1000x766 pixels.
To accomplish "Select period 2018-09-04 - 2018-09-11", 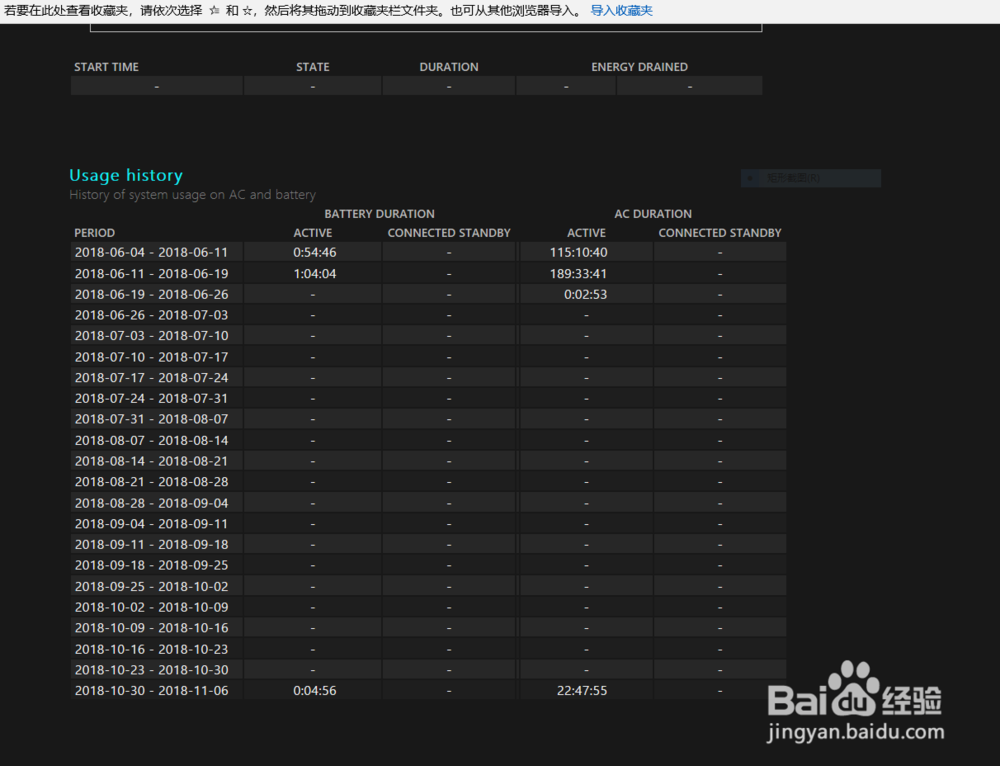I will coord(151,524).
